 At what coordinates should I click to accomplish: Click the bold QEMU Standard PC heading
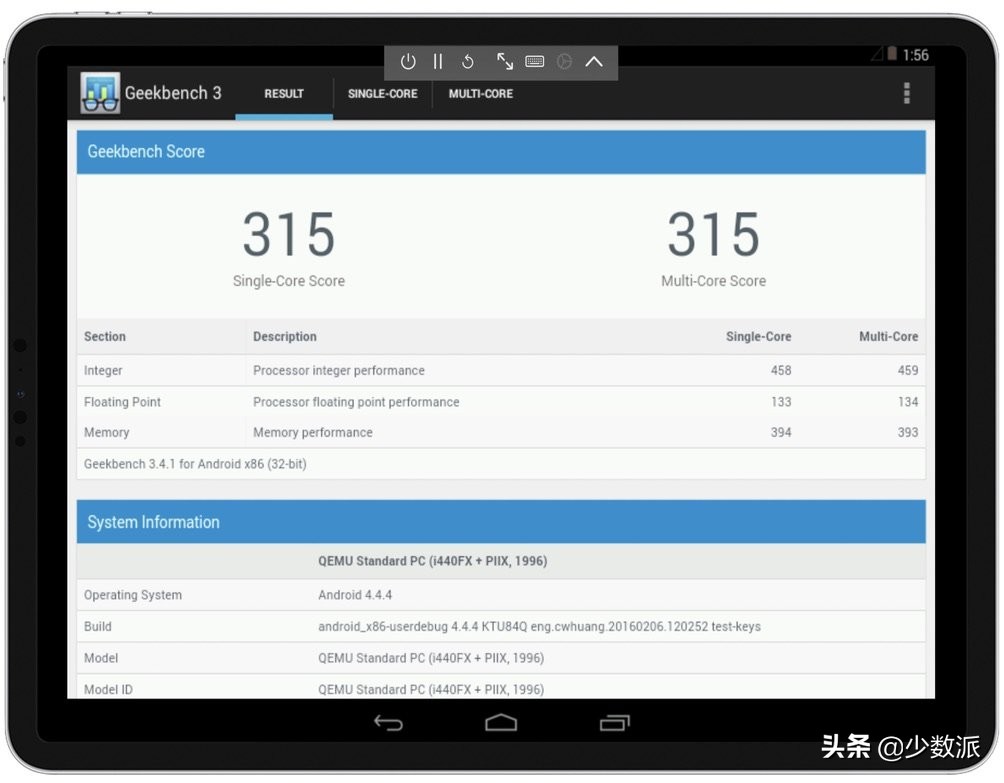point(433,561)
